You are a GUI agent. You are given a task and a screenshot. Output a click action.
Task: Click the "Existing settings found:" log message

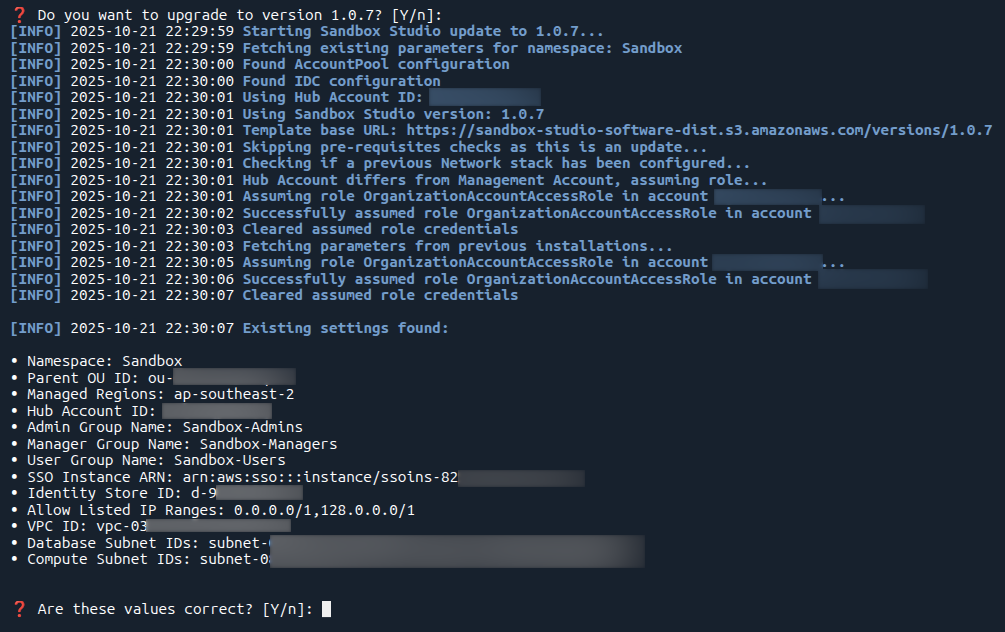click(346, 328)
